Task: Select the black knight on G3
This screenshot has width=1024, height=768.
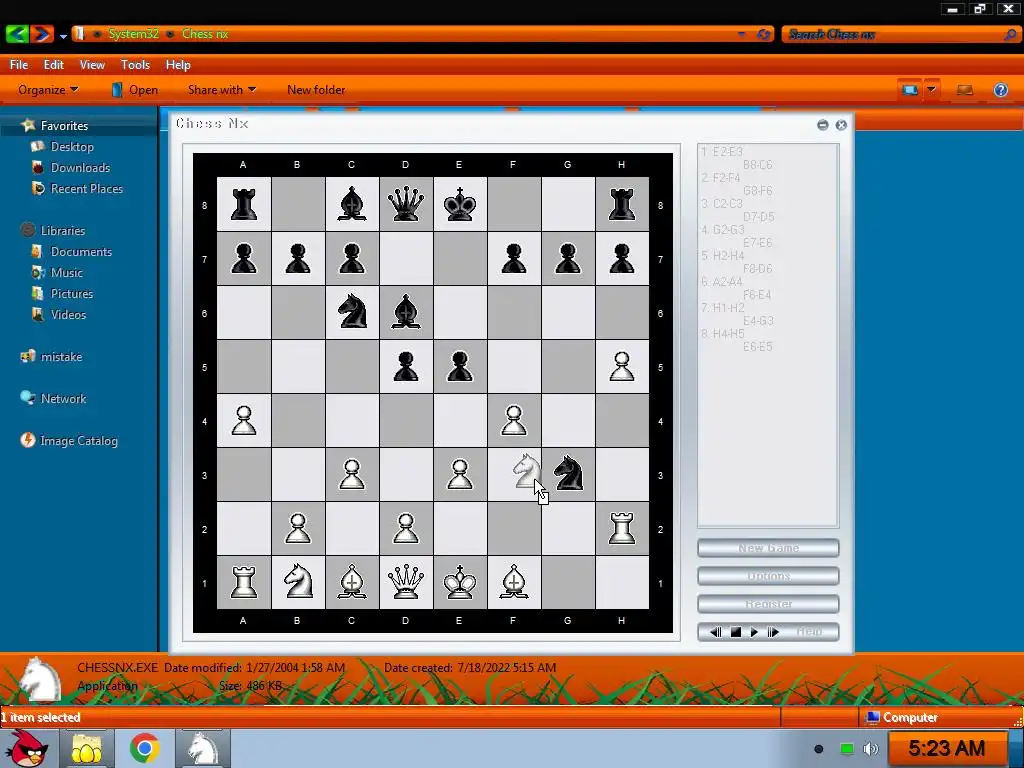Action: [x=568, y=473]
